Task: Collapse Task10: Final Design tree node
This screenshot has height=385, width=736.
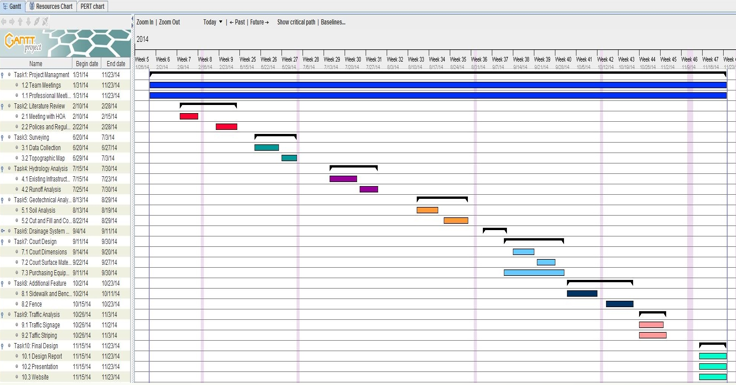Action: 2,346
